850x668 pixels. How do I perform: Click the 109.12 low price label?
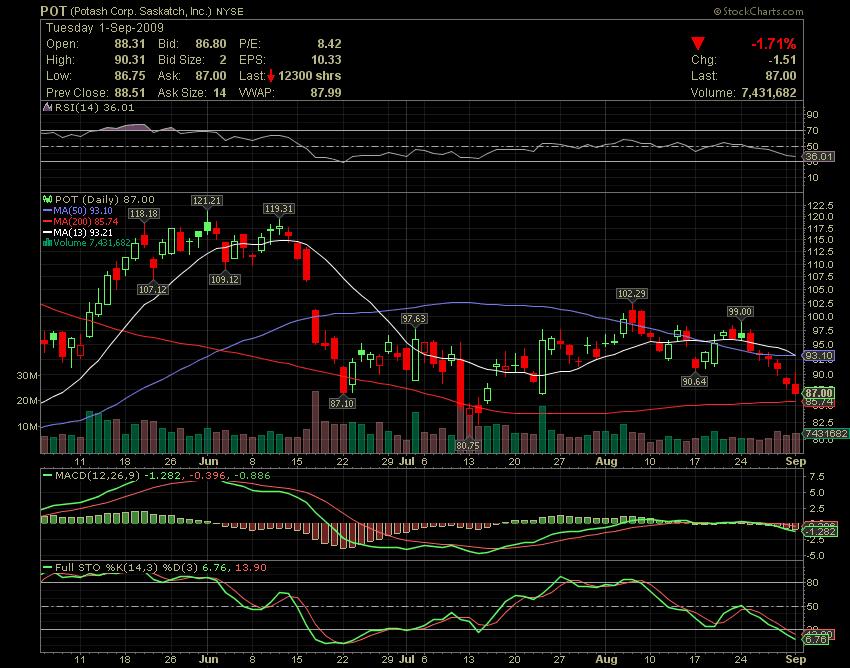tap(225, 279)
